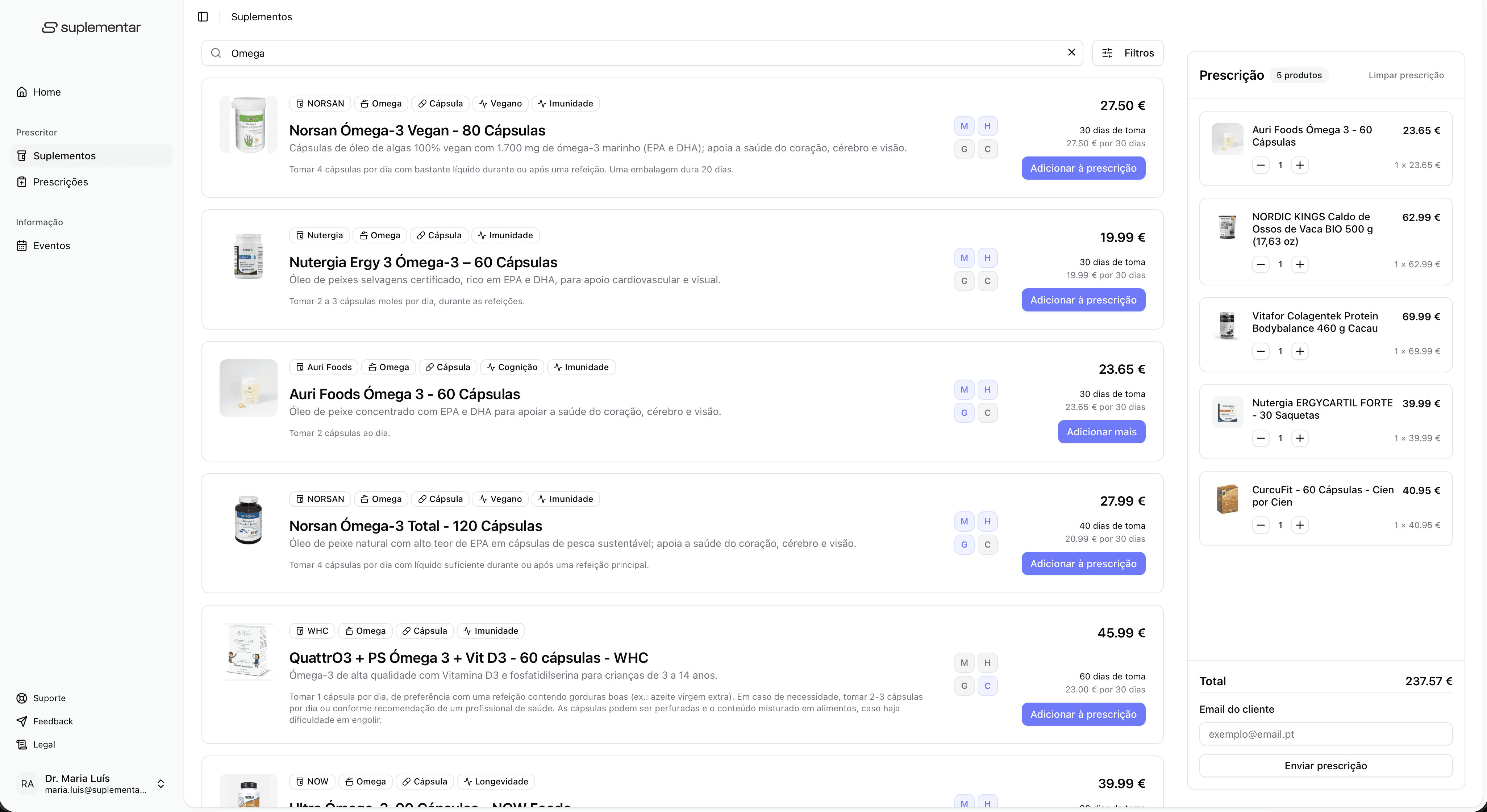The height and width of the screenshot is (812, 1487).
Task: Open Suporte from the sidebar
Action: pyautogui.click(x=49, y=698)
